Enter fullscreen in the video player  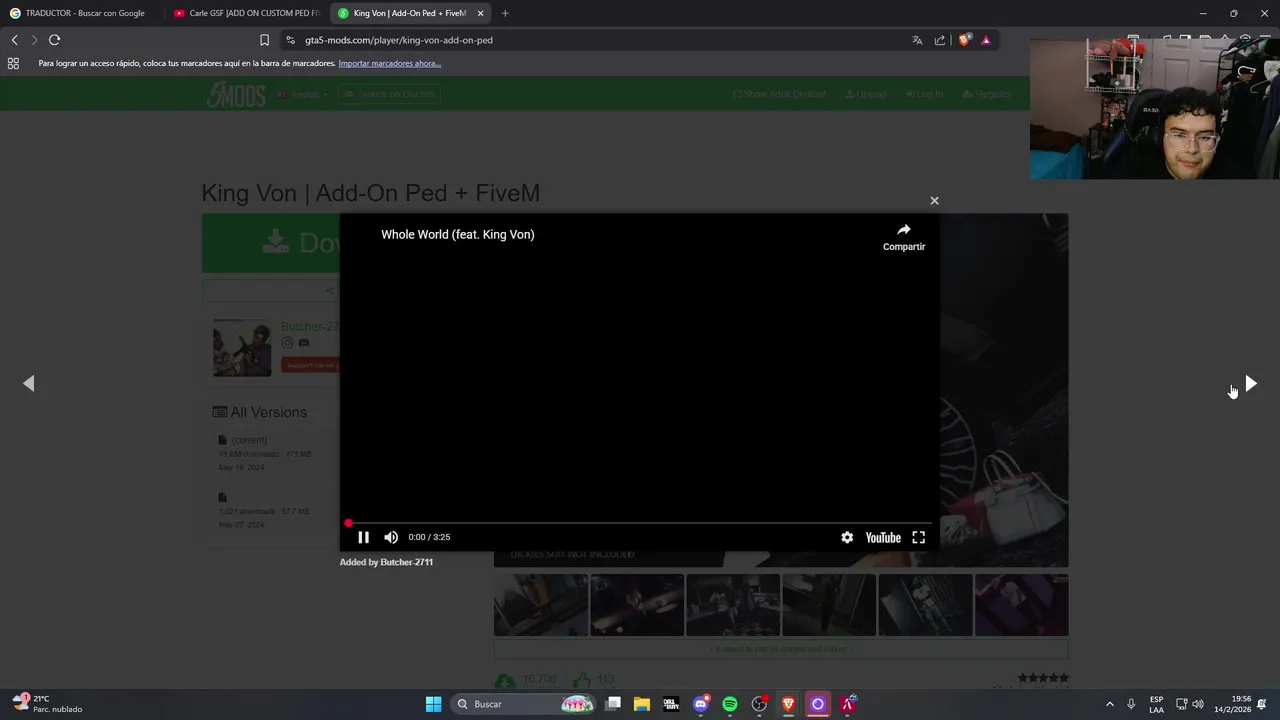pos(918,537)
